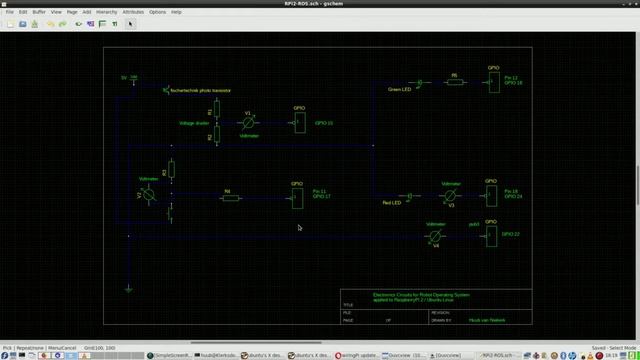This screenshot has height=360, width=640.
Task: Select the Add Text tool icon
Action: (115, 24)
